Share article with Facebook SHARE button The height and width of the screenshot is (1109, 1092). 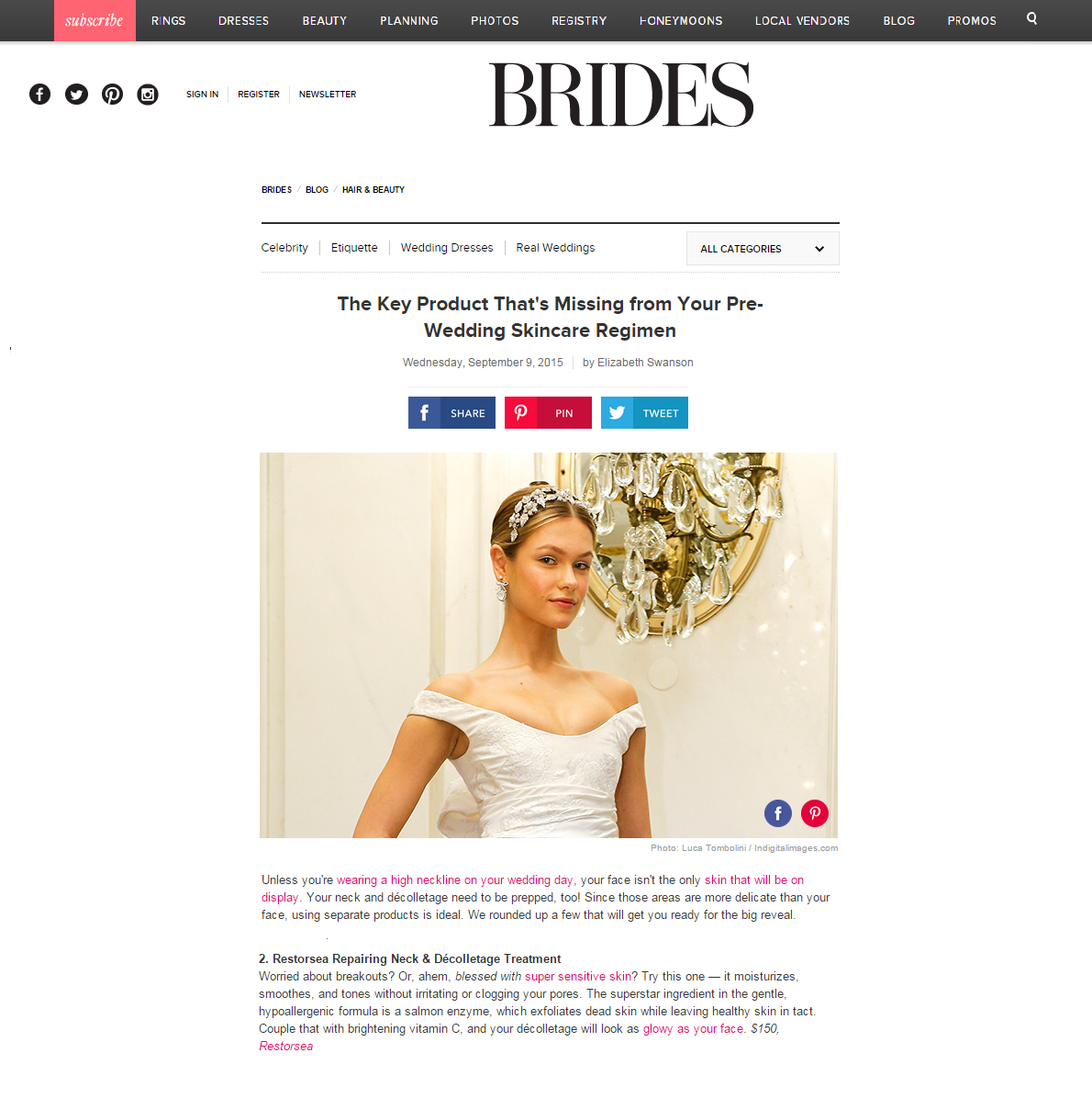click(451, 413)
